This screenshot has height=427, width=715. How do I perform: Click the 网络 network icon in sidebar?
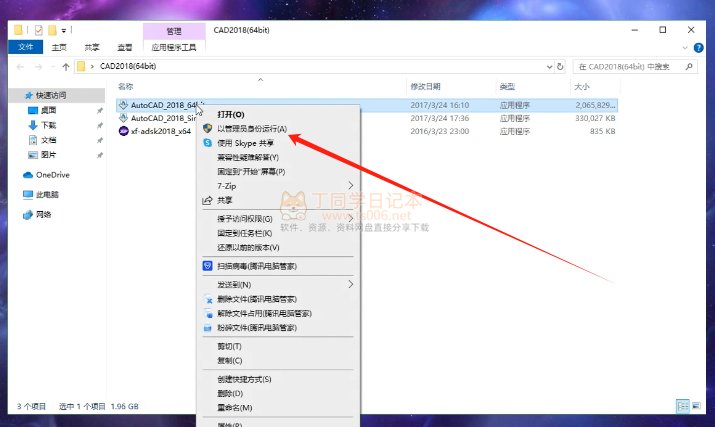pyautogui.click(x=28, y=214)
